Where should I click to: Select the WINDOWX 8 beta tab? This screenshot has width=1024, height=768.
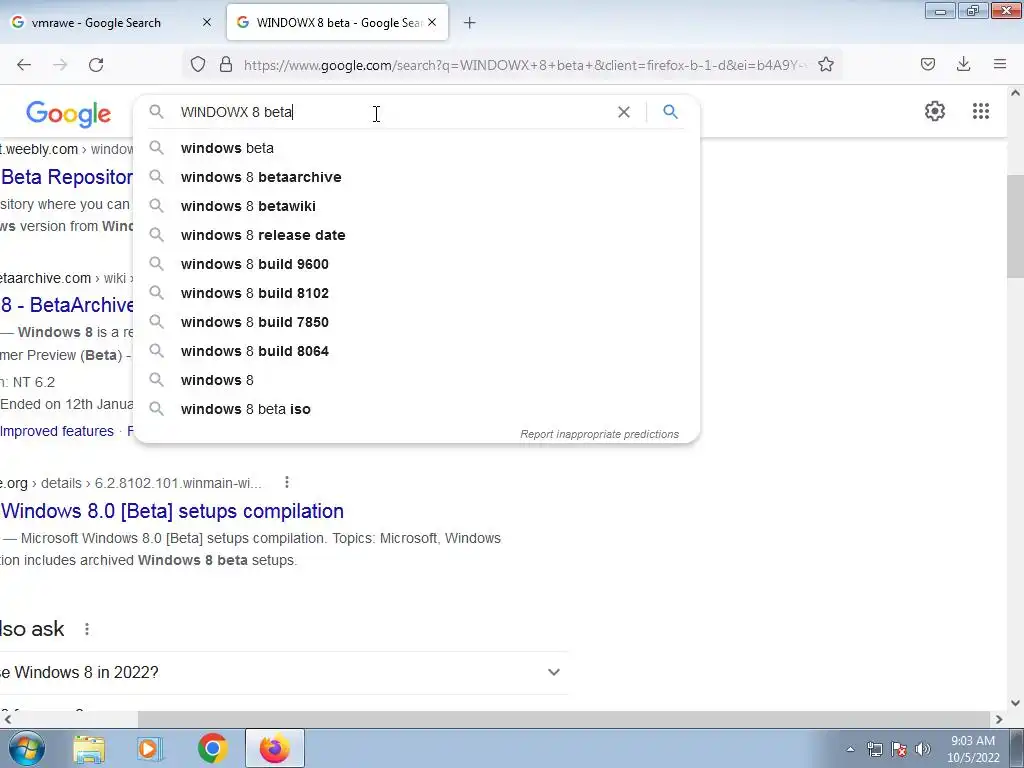coord(337,23)
